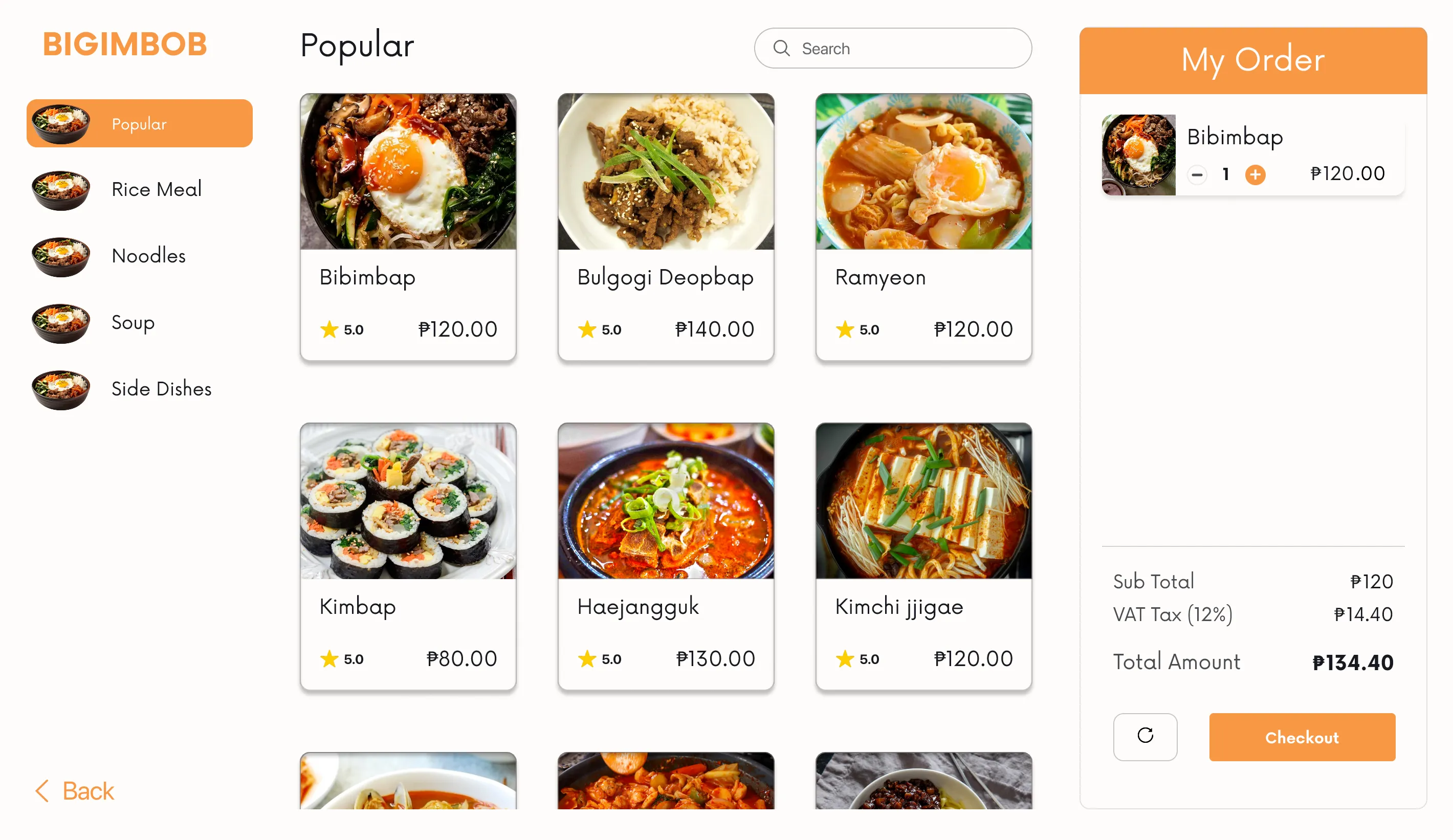The width and height of the screenshot is (1453, 840).
Task: Open the Noodles category
Action: [x=148, y=256]
